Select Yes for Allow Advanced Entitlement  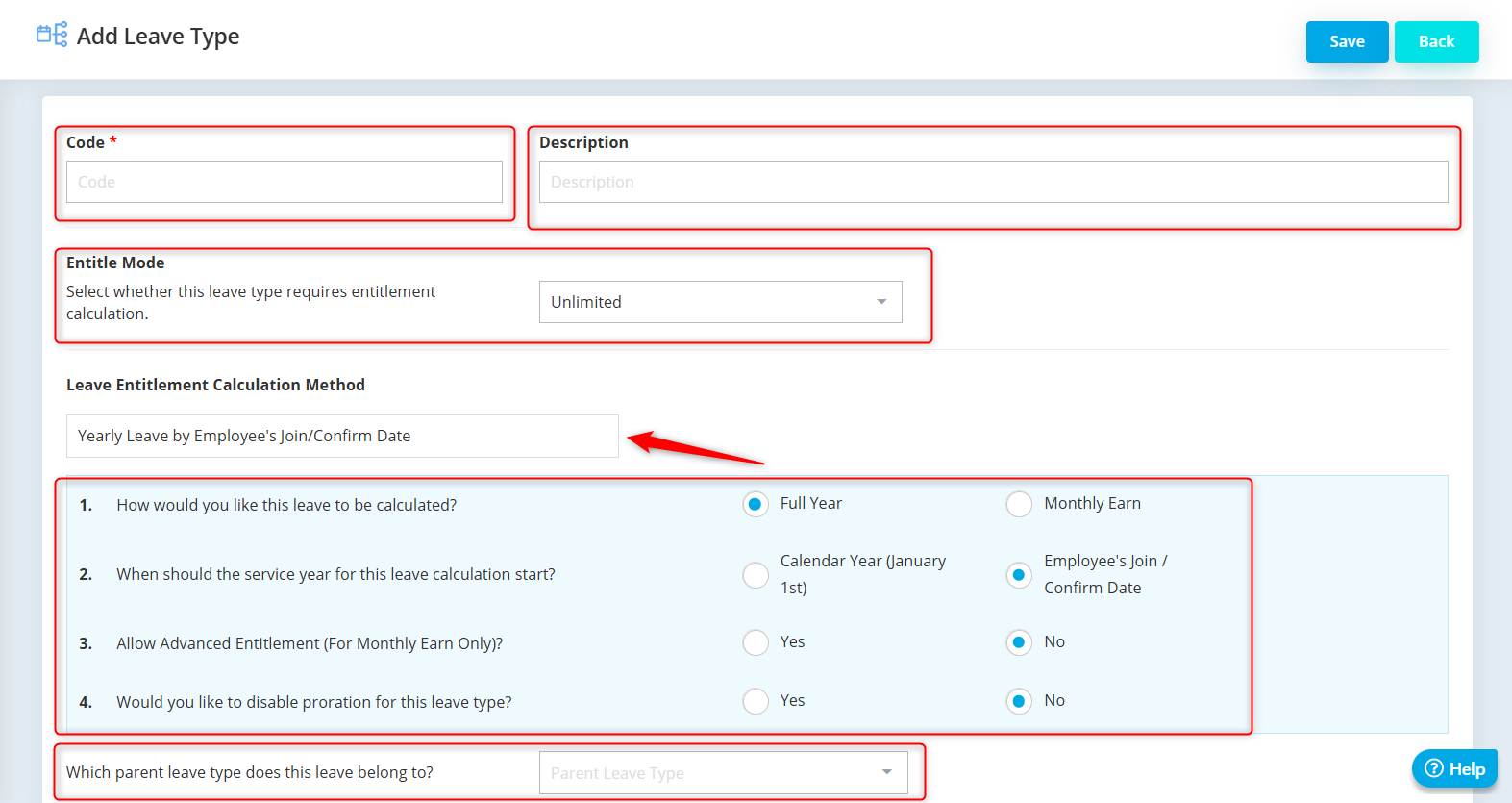coord(756,642)
